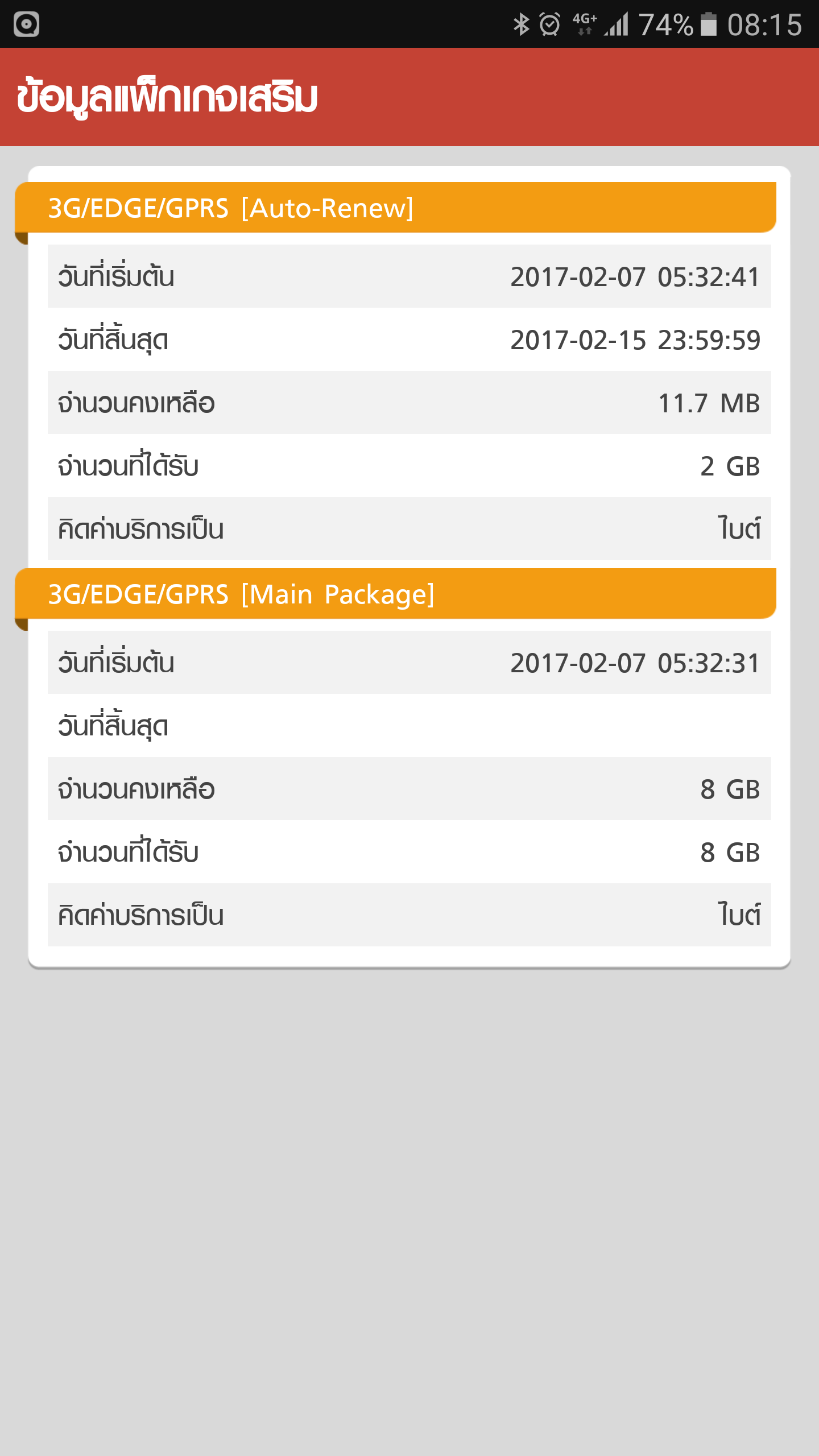The image size is (819, 1456).
Task: Select the 3G/EDGE/GPRS [Auto-Renew] header
Action: 396,208
